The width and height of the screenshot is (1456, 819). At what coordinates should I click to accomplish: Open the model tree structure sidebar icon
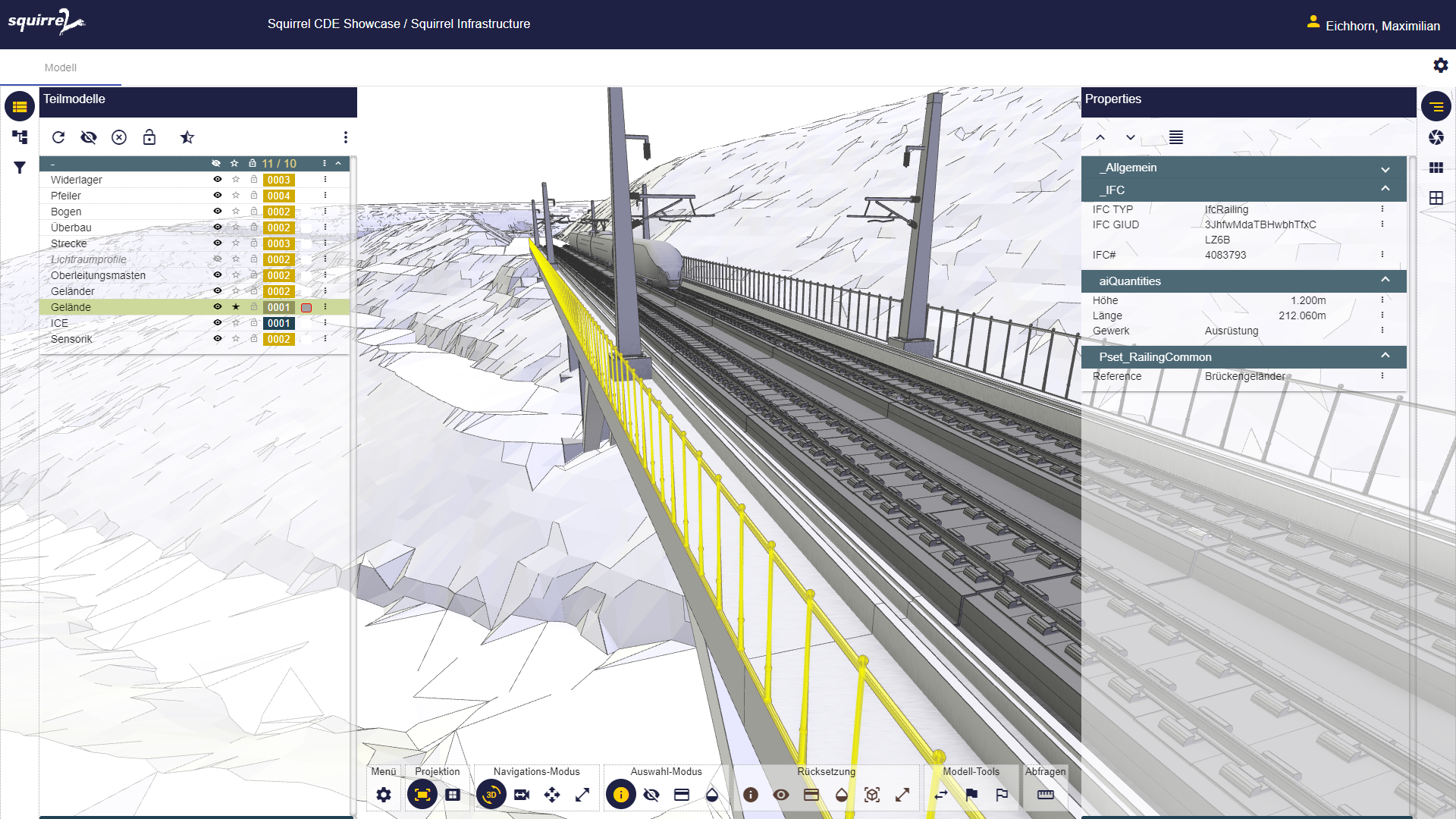(x=20, y=137)
